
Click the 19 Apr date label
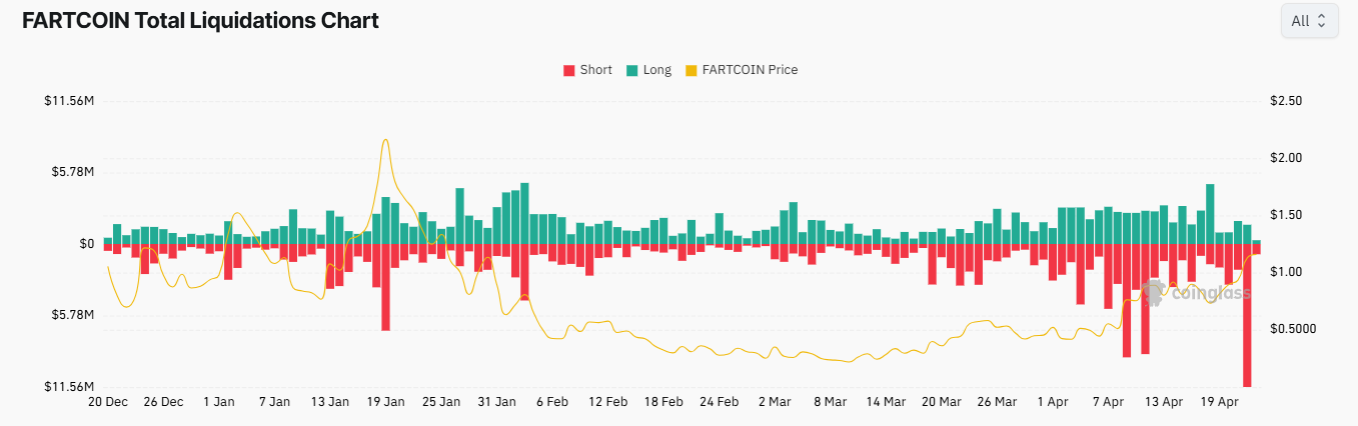point(1219,402)
